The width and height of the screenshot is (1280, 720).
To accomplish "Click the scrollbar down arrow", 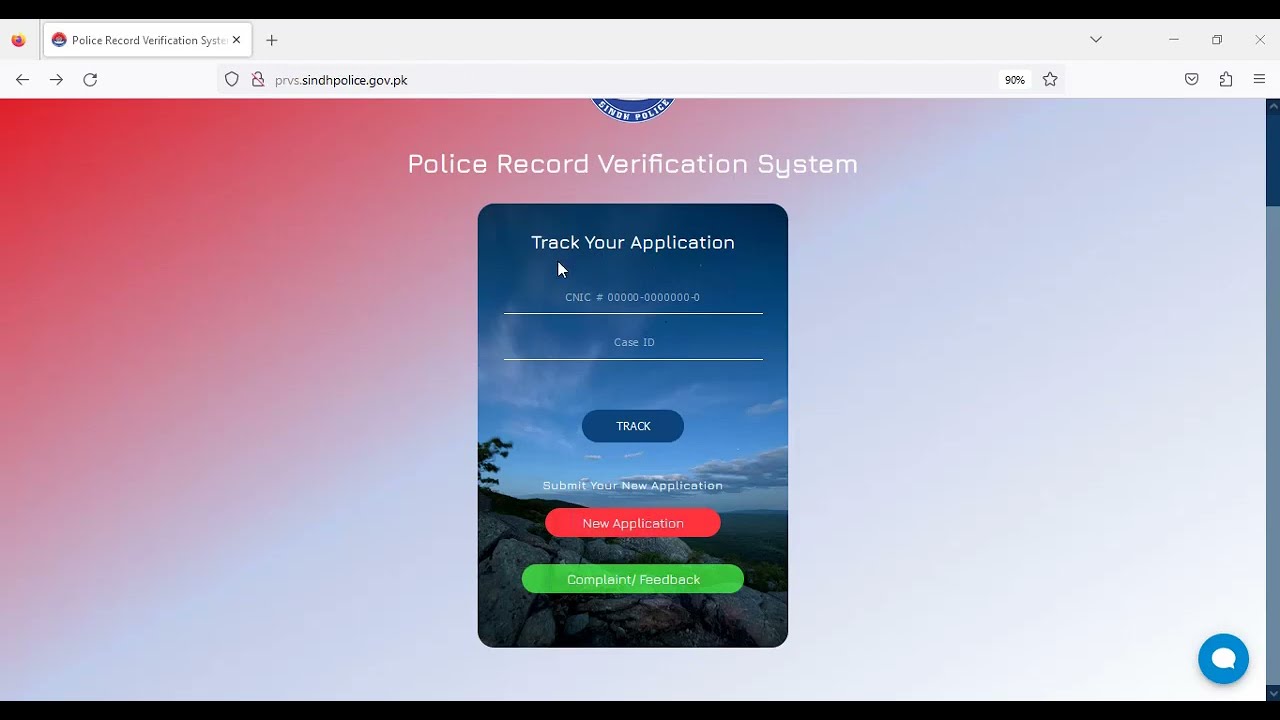I will [x=1273, y=693].
